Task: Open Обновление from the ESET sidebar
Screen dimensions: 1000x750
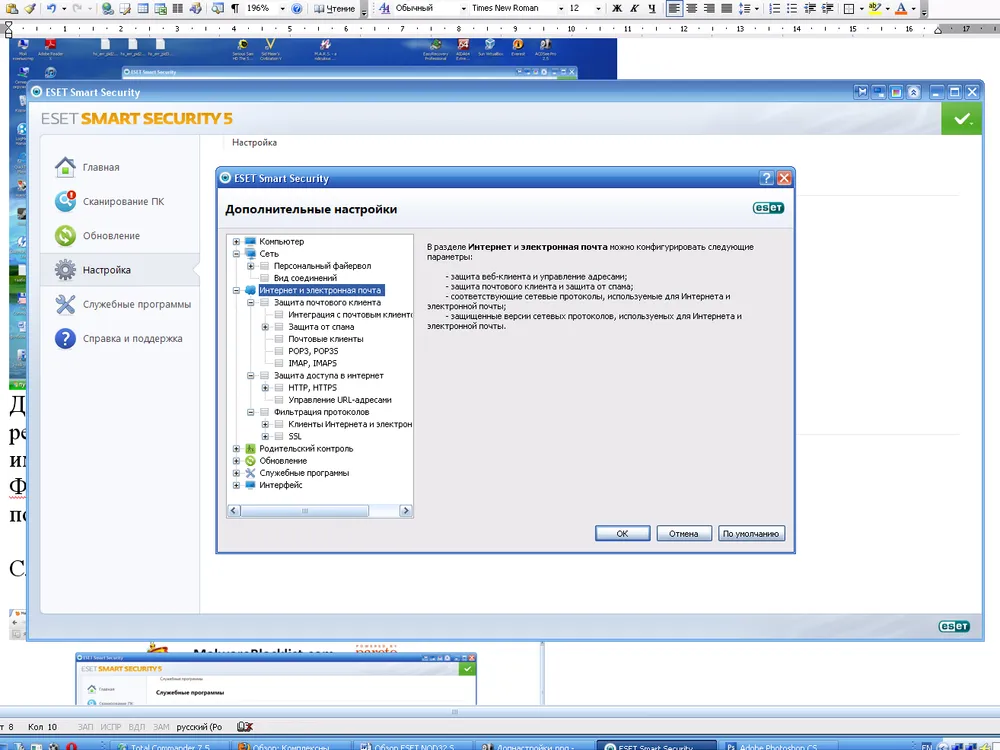Action: pyautogui.click(x=65, y=236)
